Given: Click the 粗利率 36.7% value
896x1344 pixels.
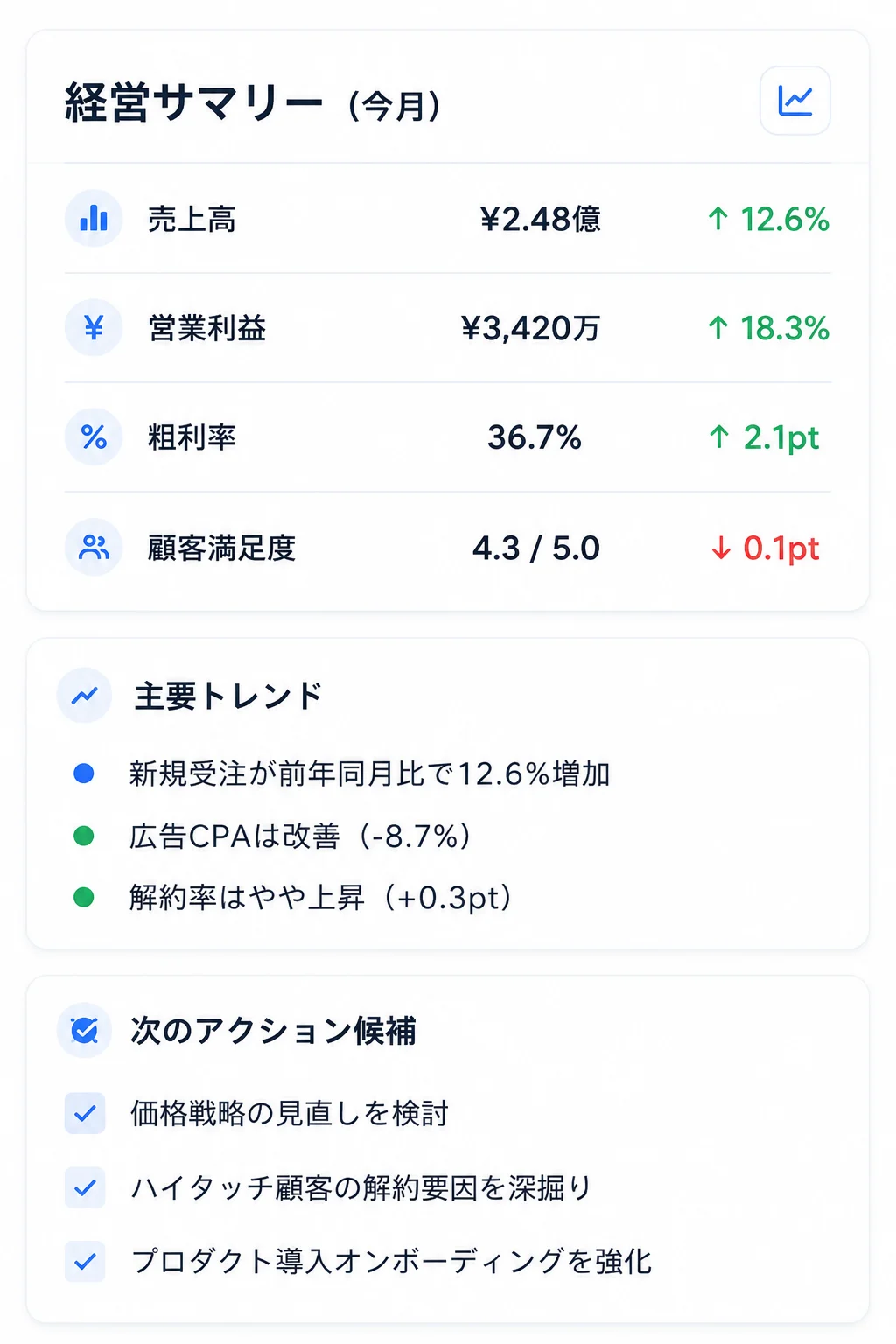Looking at the screenshot, I should pos(535,437).
